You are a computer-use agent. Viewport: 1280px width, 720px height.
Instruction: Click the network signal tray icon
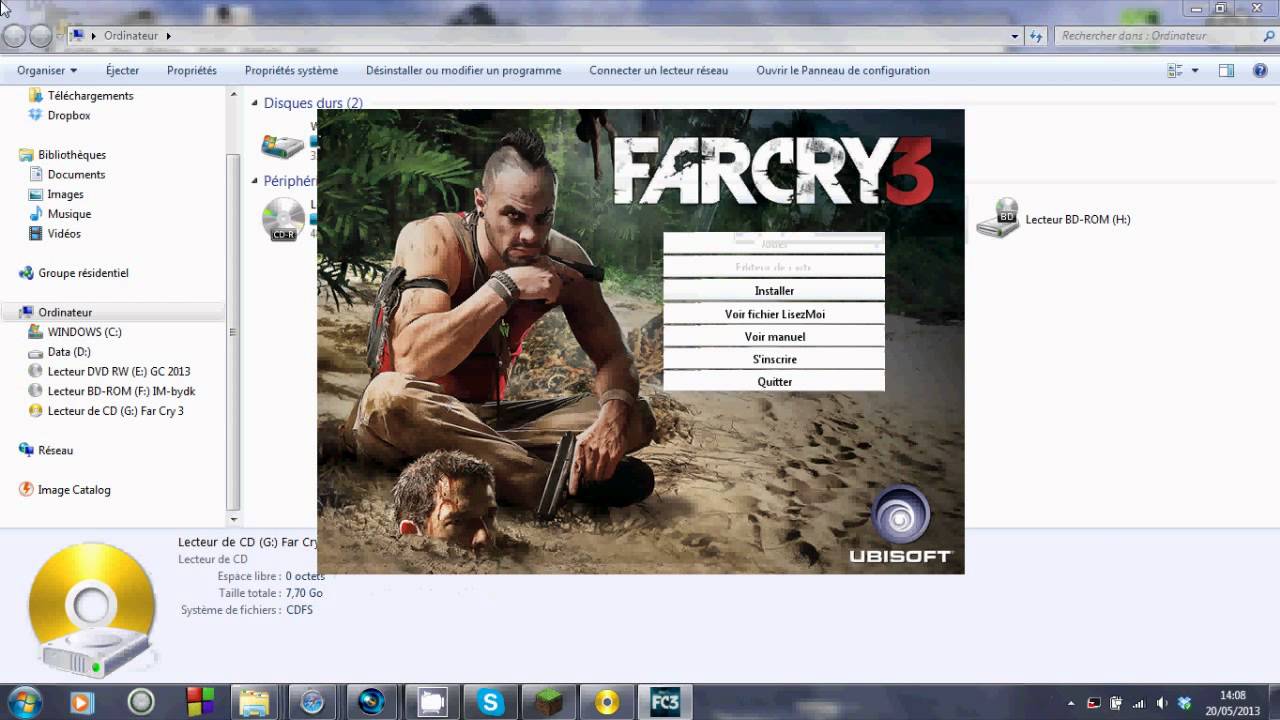pos(1139,703)
